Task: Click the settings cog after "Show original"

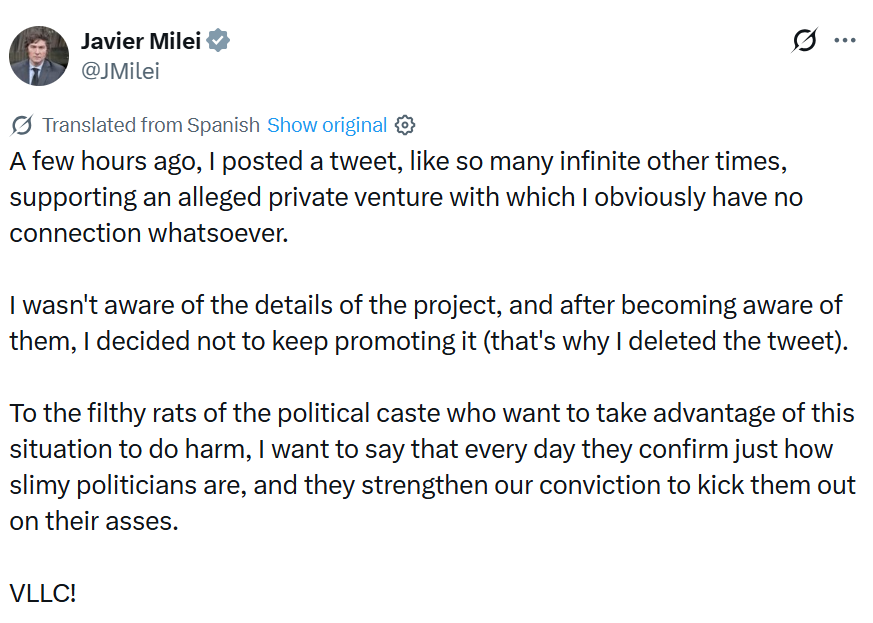Action: coord(404,125)
